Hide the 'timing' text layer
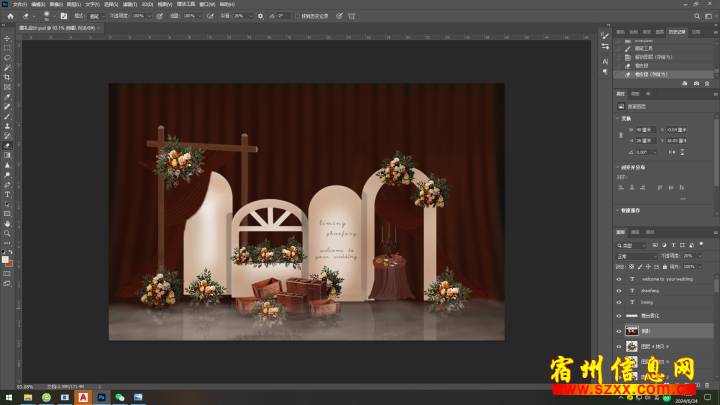The image size is (720, 405). click(x=619, y=301)
